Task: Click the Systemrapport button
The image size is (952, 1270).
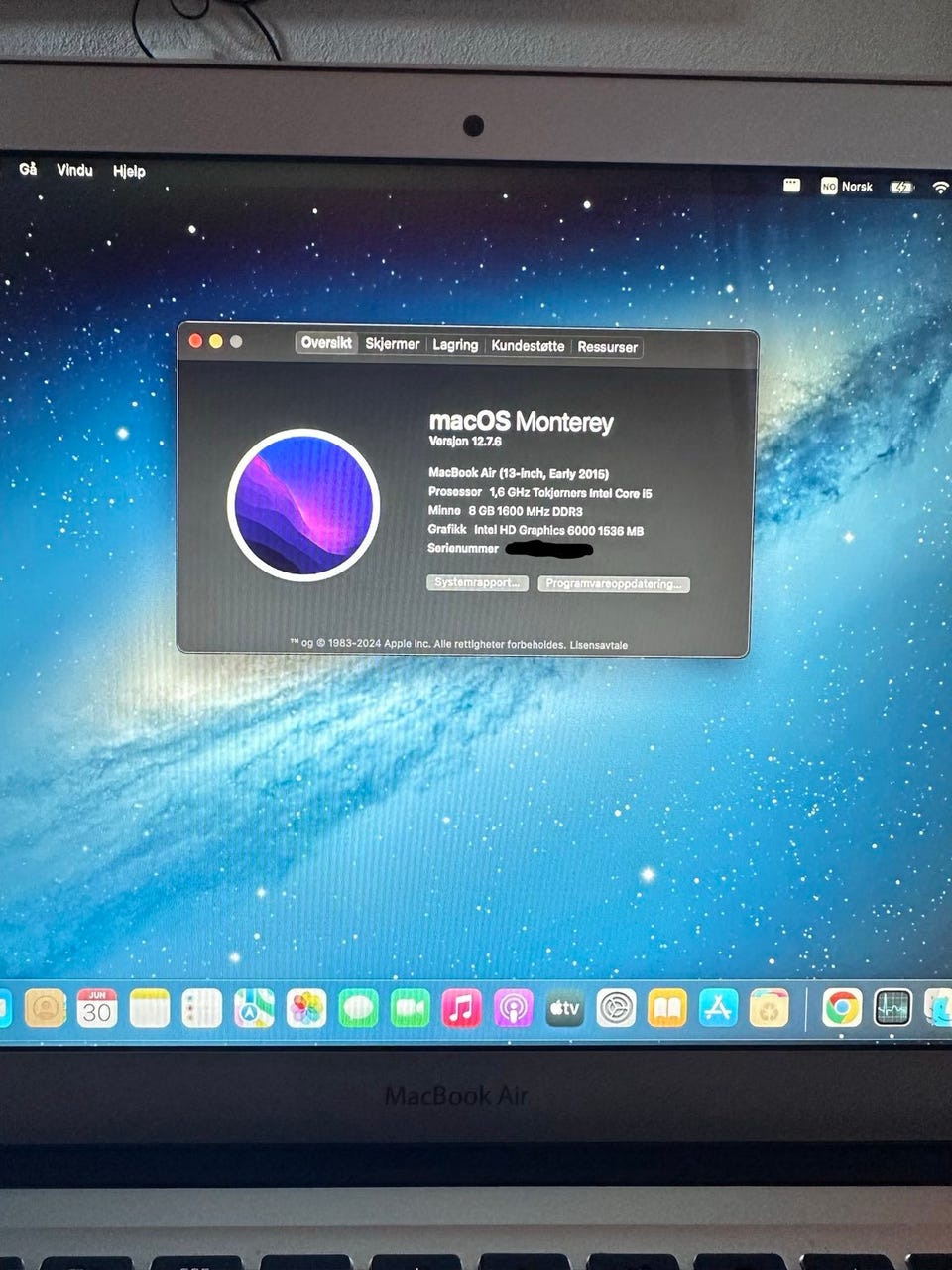Action: pyautogui.click(x=477, y=582)
